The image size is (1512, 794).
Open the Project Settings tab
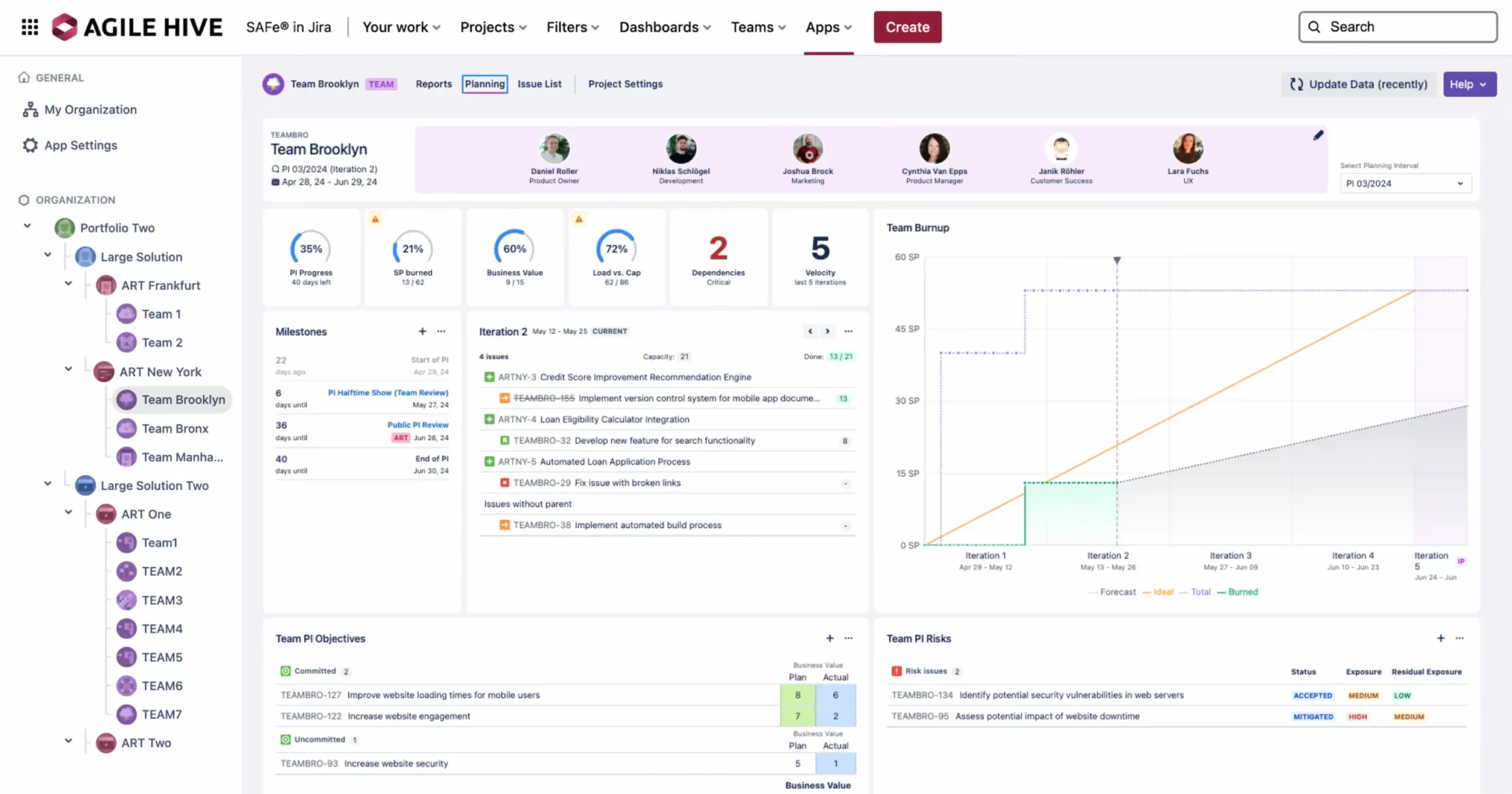point(625,84)
